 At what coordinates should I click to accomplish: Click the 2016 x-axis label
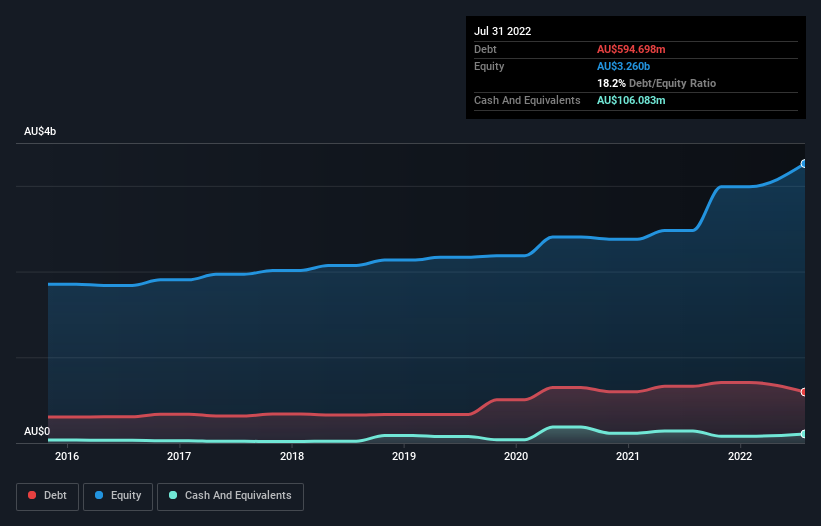pyautogui.click(x=67, y=456)
